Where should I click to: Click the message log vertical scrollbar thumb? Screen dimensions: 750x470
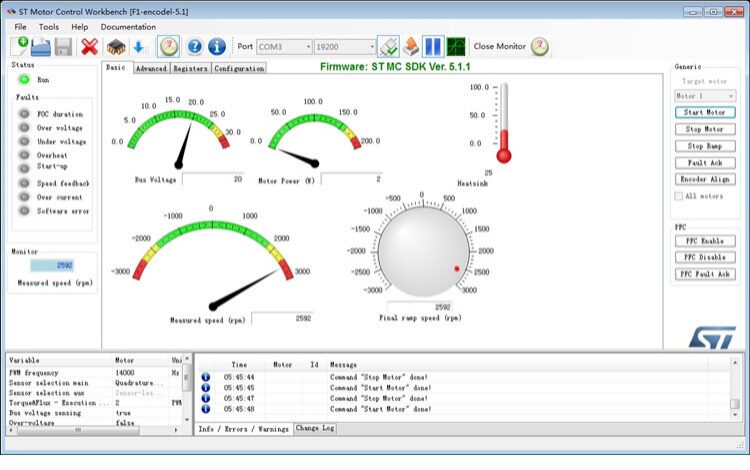point(735,404)
